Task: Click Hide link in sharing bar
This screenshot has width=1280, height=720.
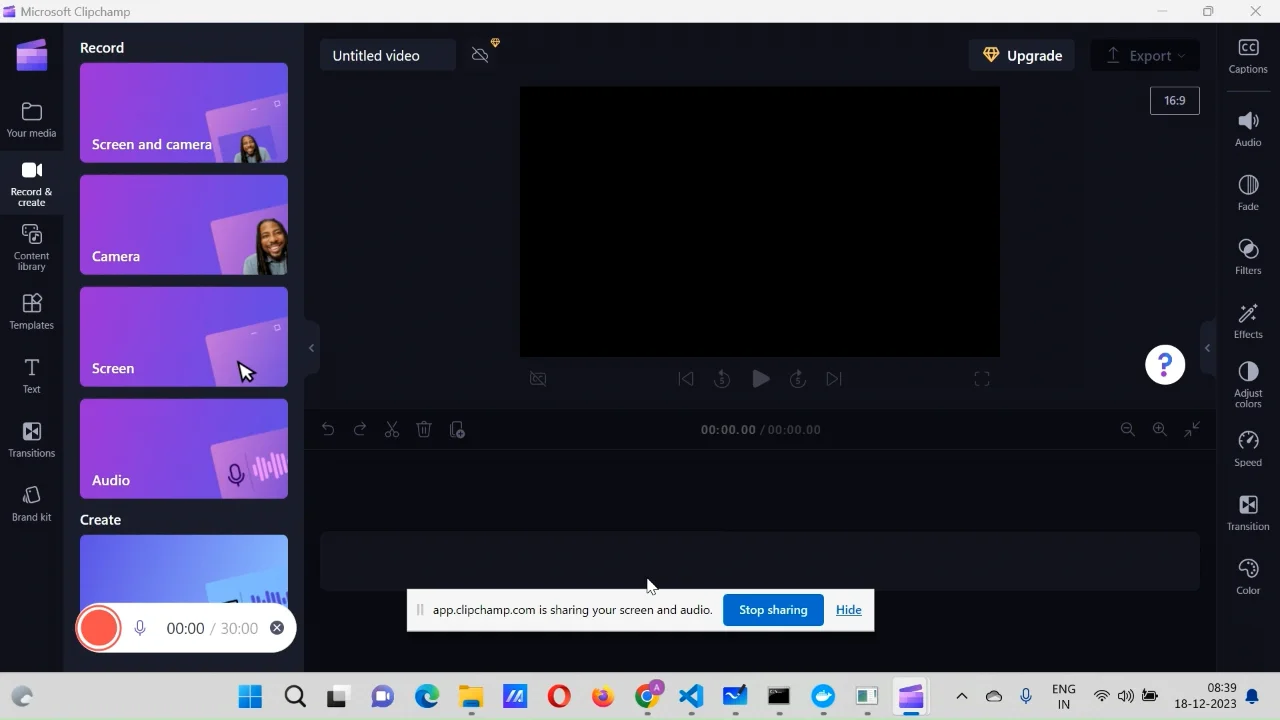Action: [849, 610]
